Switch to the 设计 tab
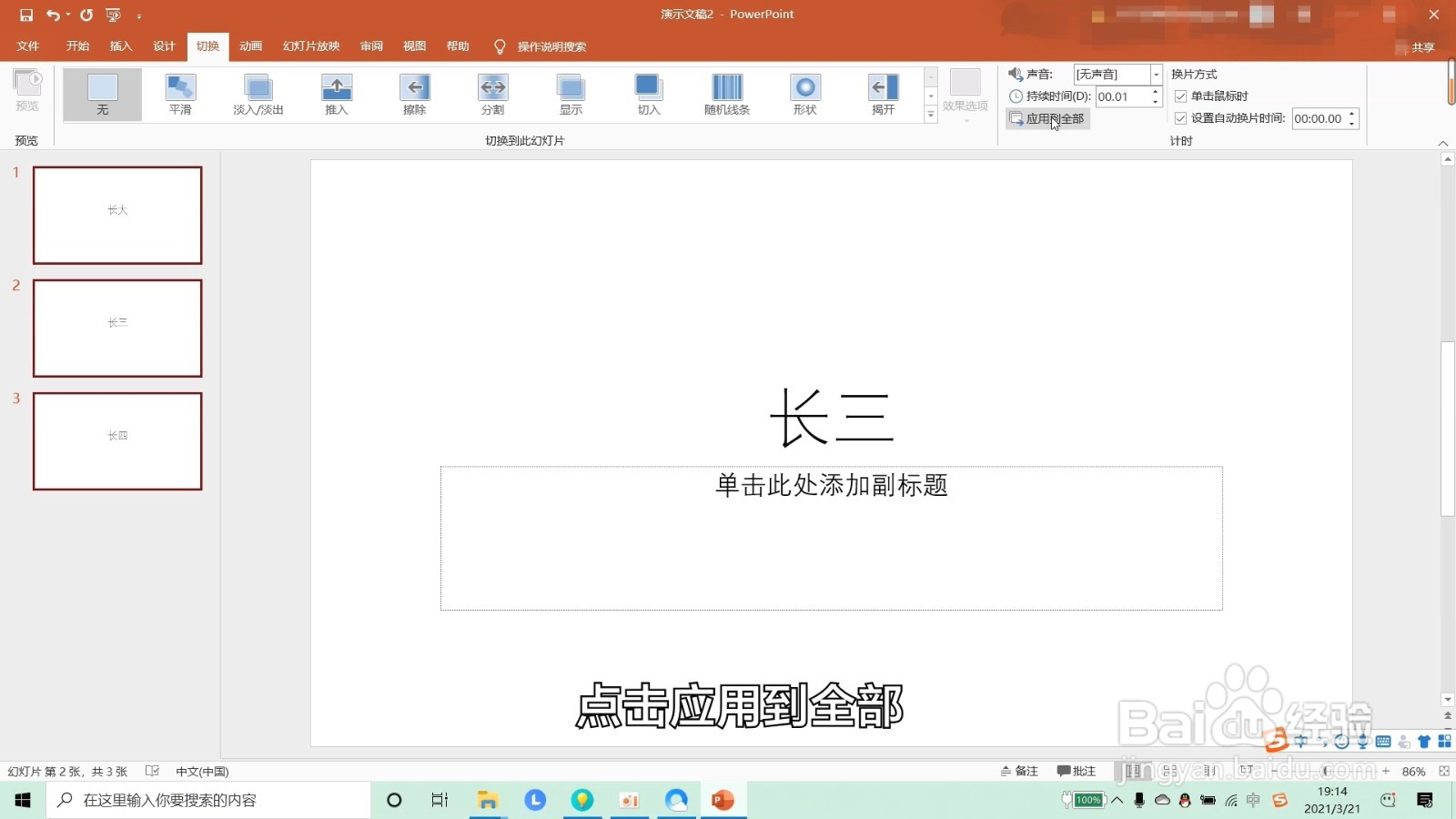The height and width of the screenshot is (819, 1456). pyautogui.click(x=164, y=46)
